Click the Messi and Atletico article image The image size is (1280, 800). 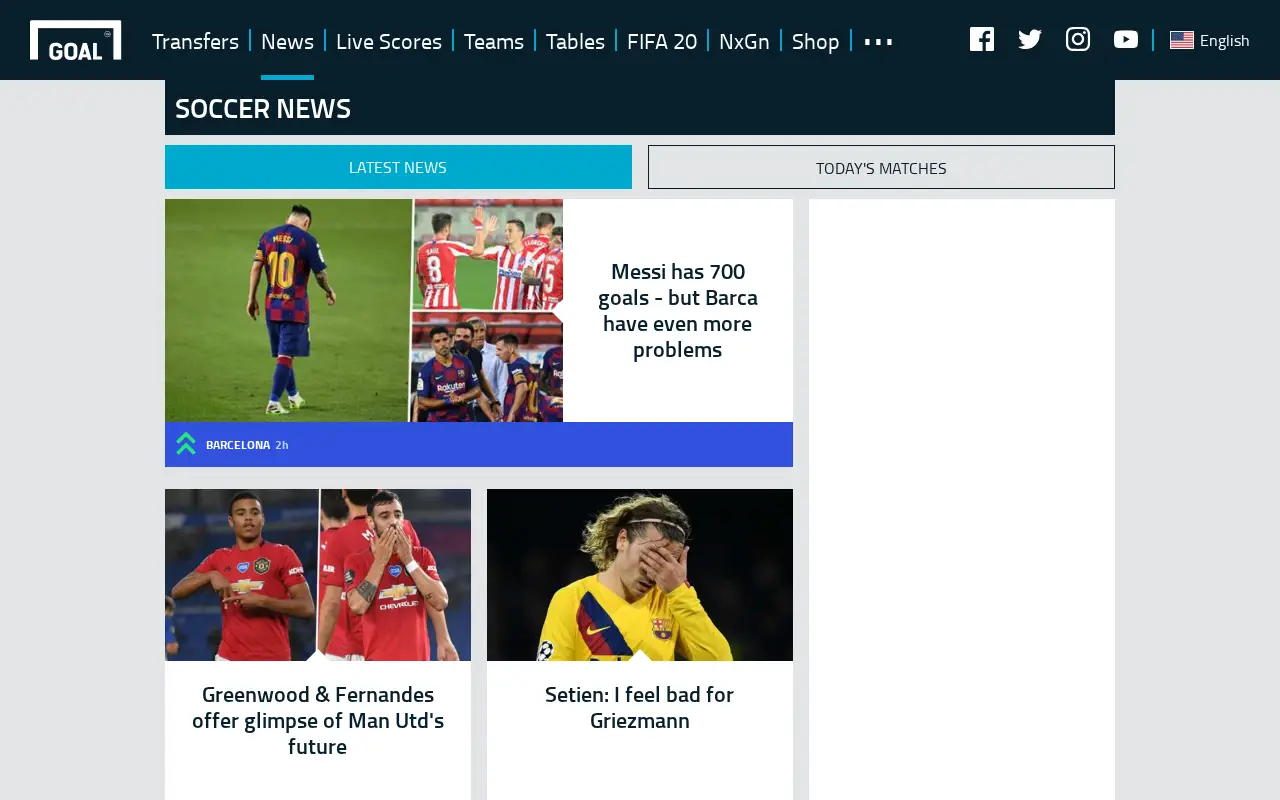point(364,310)
